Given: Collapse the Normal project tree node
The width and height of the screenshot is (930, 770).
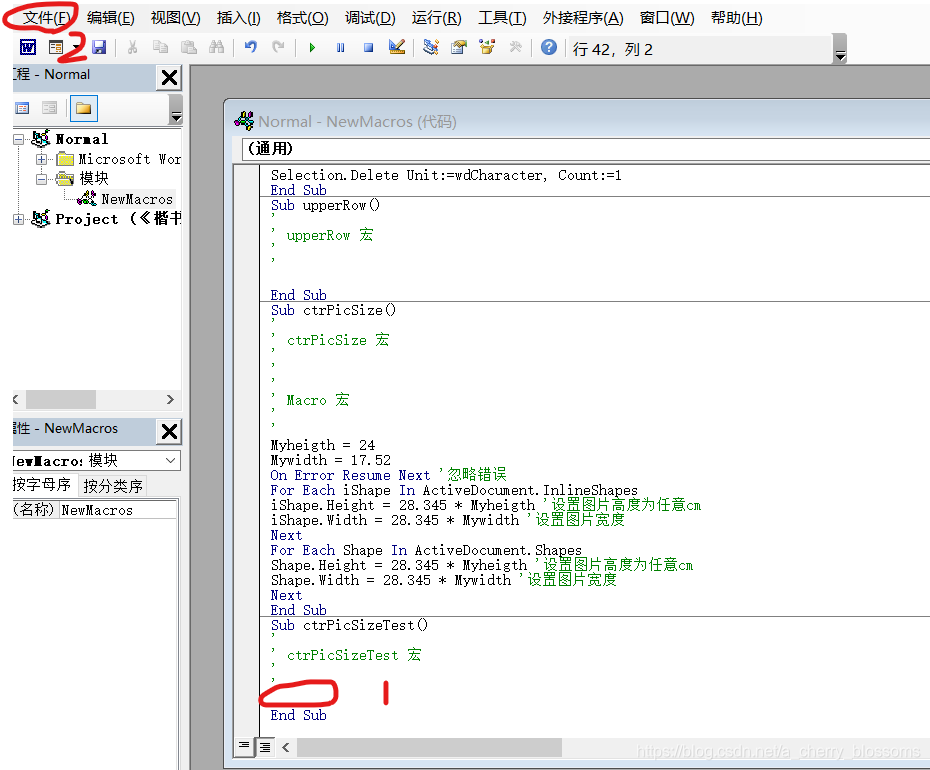Looking at the screenshot, I should pyautogui.click(x=19, y=139).
